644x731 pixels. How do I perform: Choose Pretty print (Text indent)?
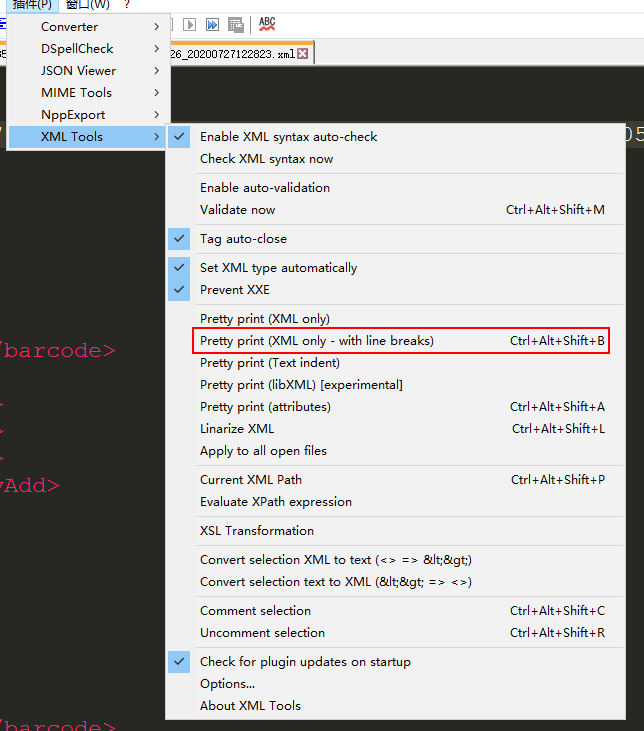(x=395, y=363)
